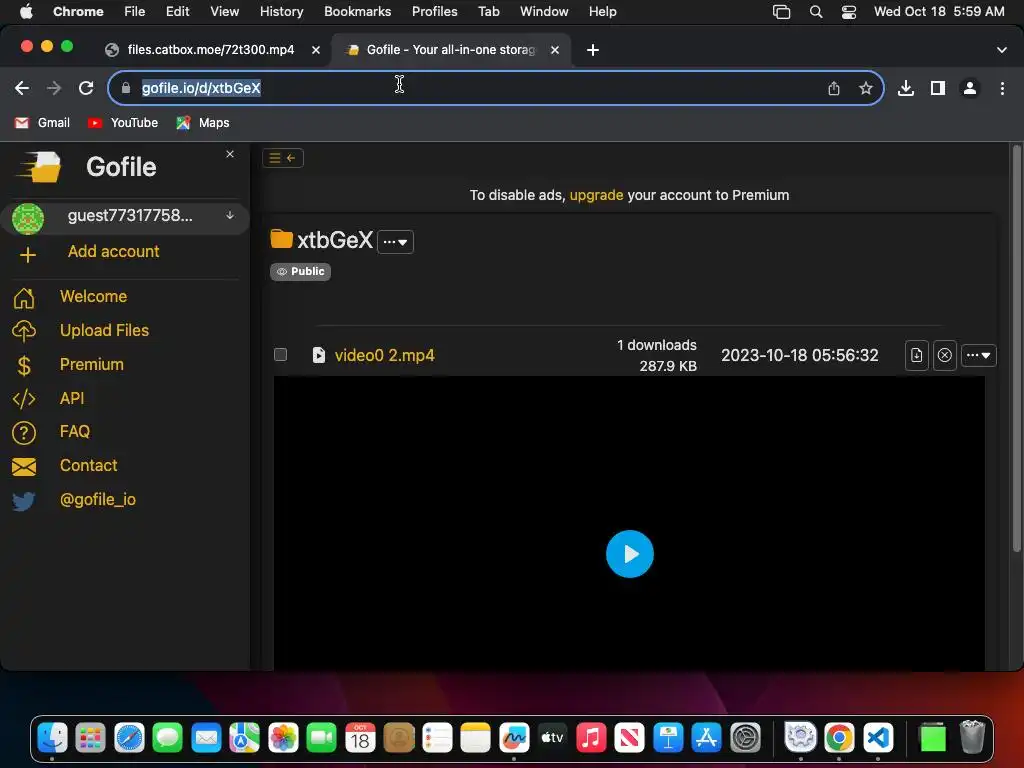The height and width of the screenshot is (768, 1024).
Task: Open the Contact sidebar link
Action: (89, 466)
